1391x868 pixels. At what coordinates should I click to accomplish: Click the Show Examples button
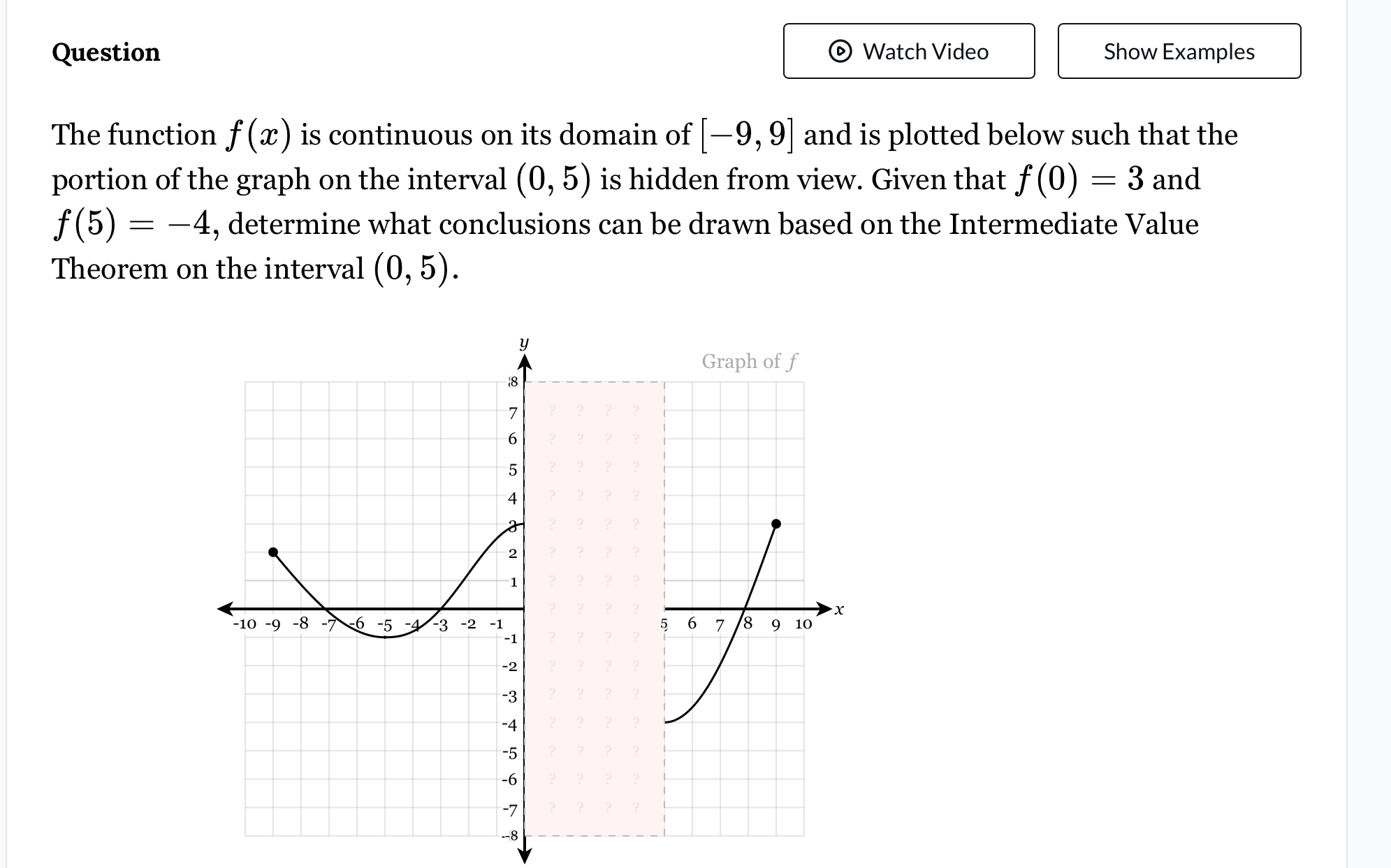coord(1179,51)
